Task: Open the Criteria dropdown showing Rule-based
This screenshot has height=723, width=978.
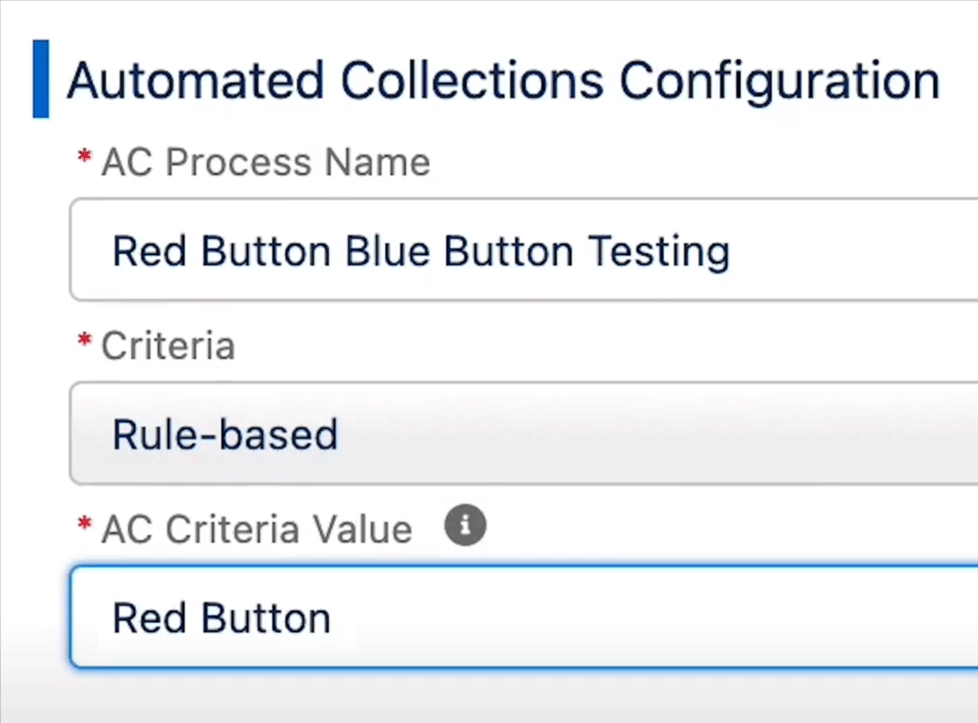Action: coord(524,433)
